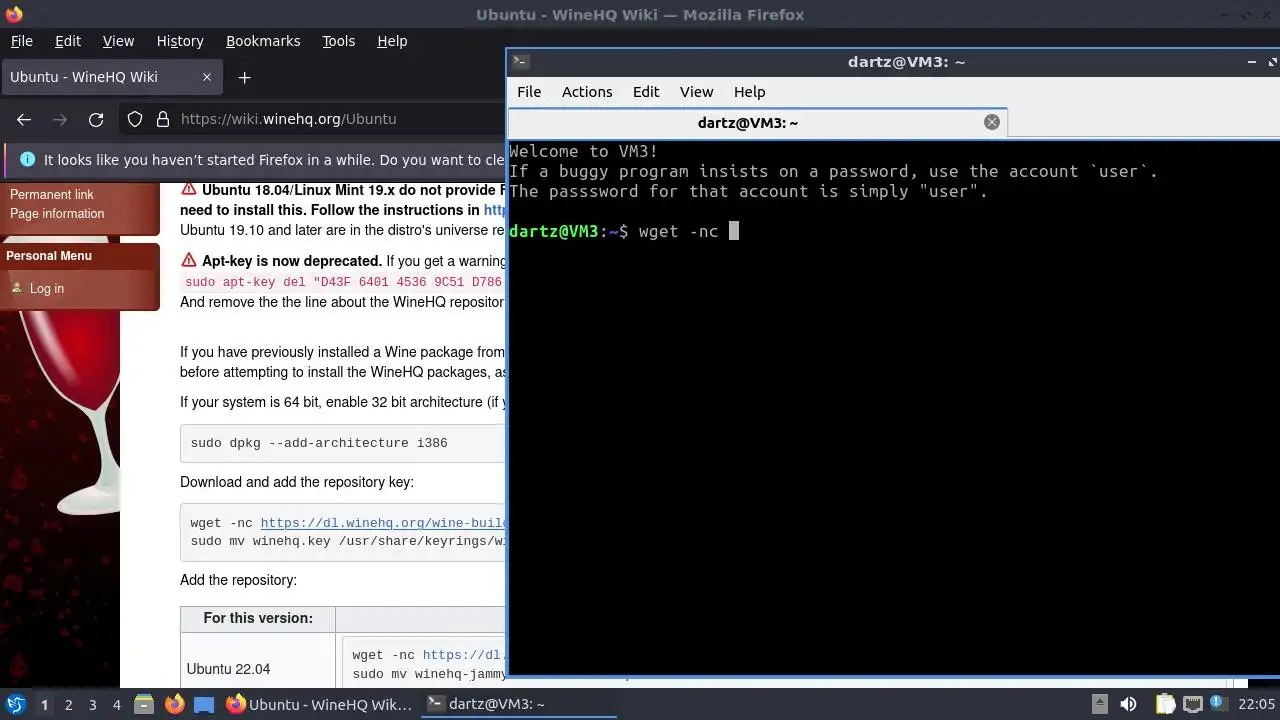
Task: Activate the Firefox WineHQ Wiki taskbar entry
Action: tap(319, 705)
